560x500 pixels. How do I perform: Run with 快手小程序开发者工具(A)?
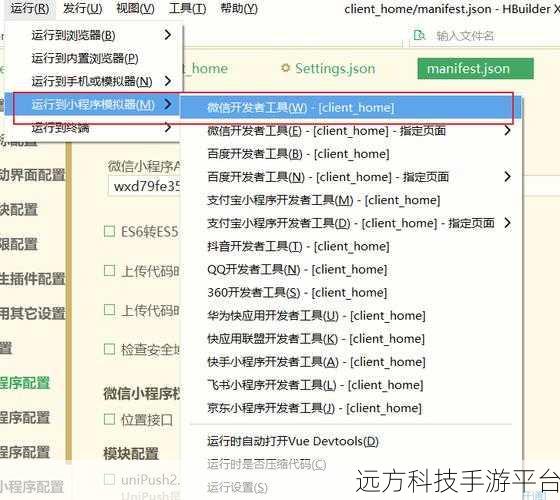pos(351,362)
